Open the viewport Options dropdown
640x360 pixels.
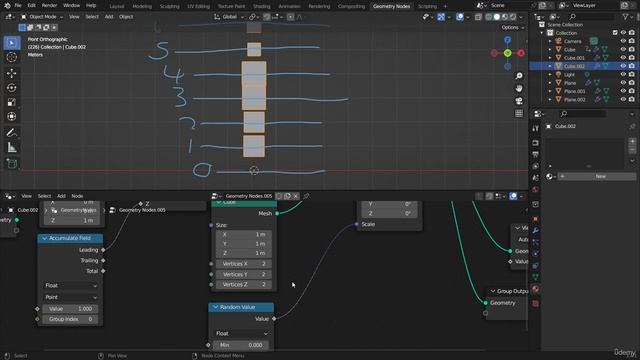pos(512,27)
